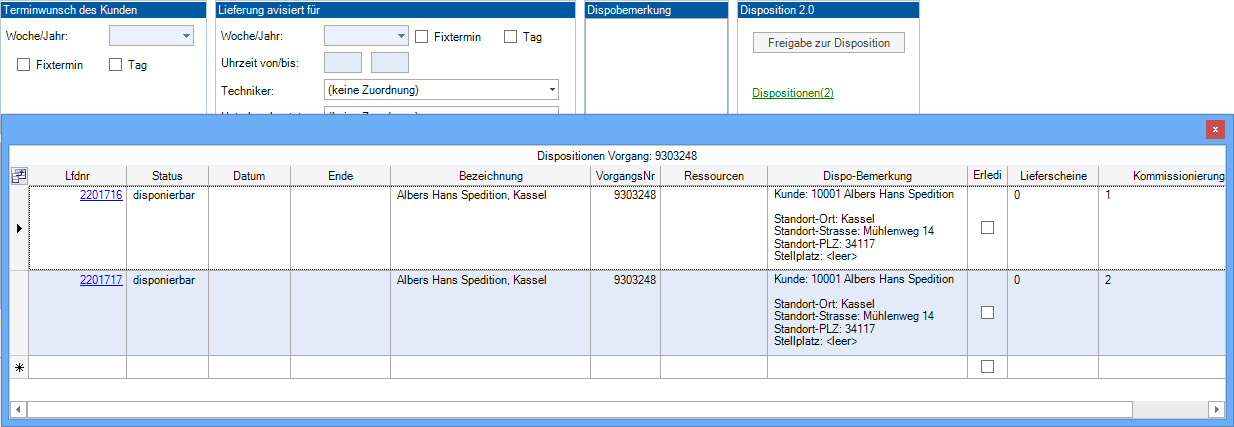Check Fixtermin in Lieferung avisiert für
1234x427 pixels.
(x=422, y=37)
